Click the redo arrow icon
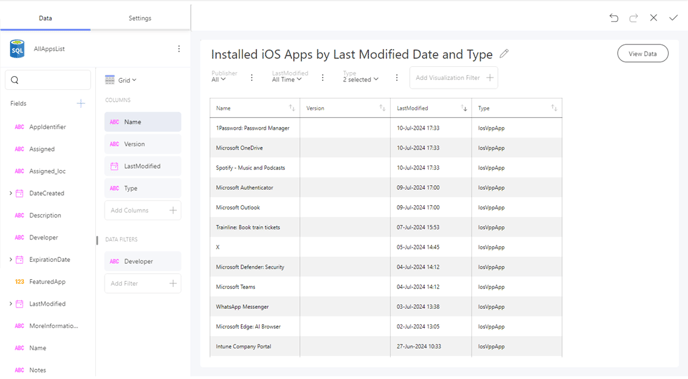This screenshot has height=379, width=688. point(634,18)
